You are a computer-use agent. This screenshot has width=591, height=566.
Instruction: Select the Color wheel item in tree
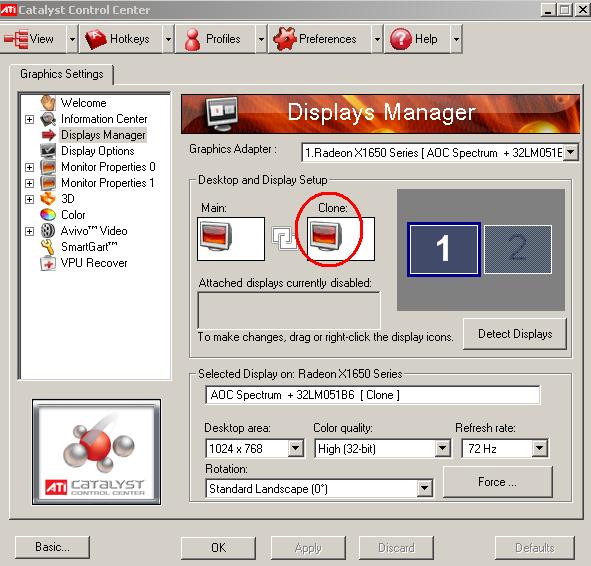pos(48,215)
